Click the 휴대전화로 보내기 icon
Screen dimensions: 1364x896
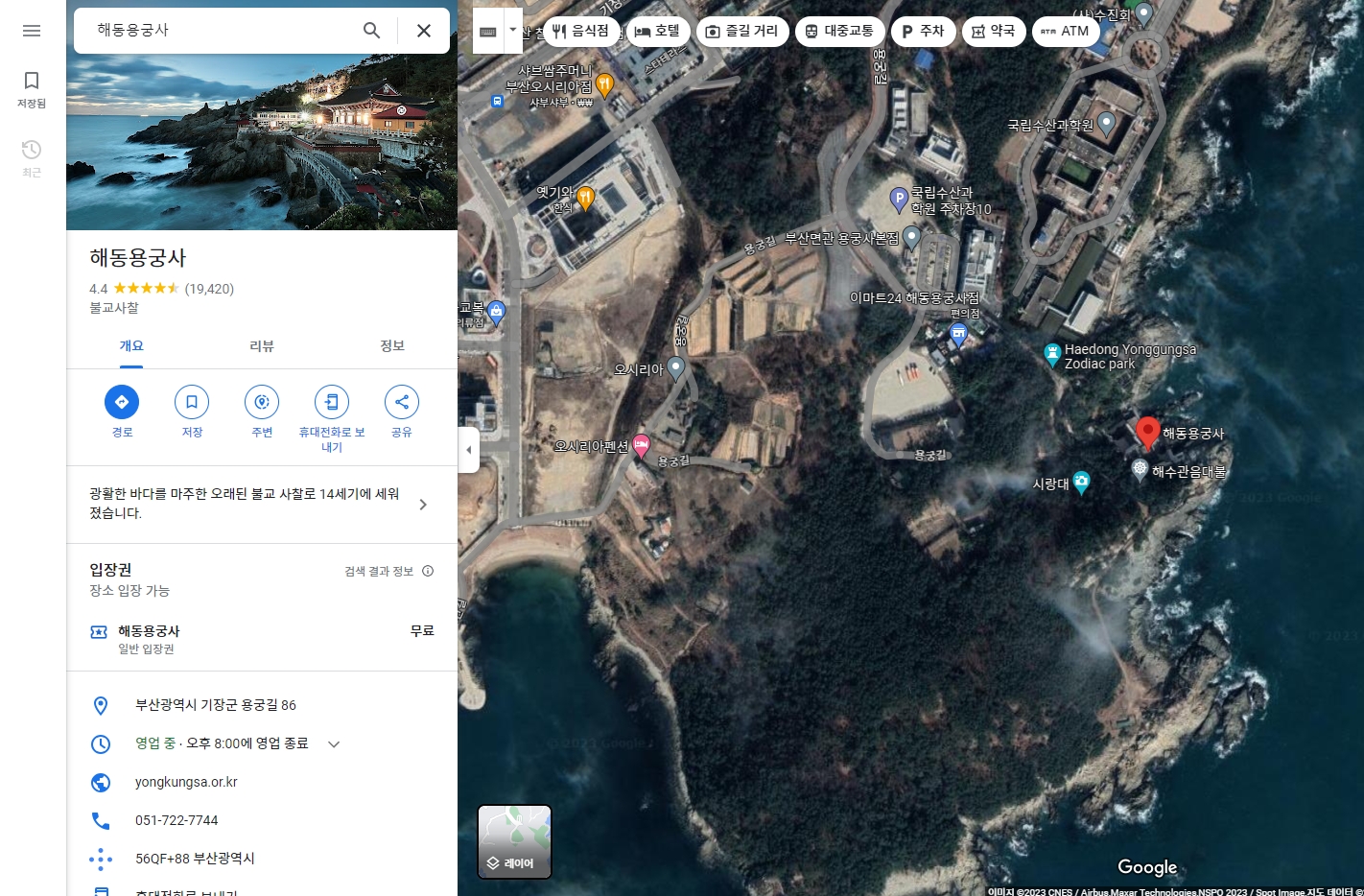click(x=332, y=402)
